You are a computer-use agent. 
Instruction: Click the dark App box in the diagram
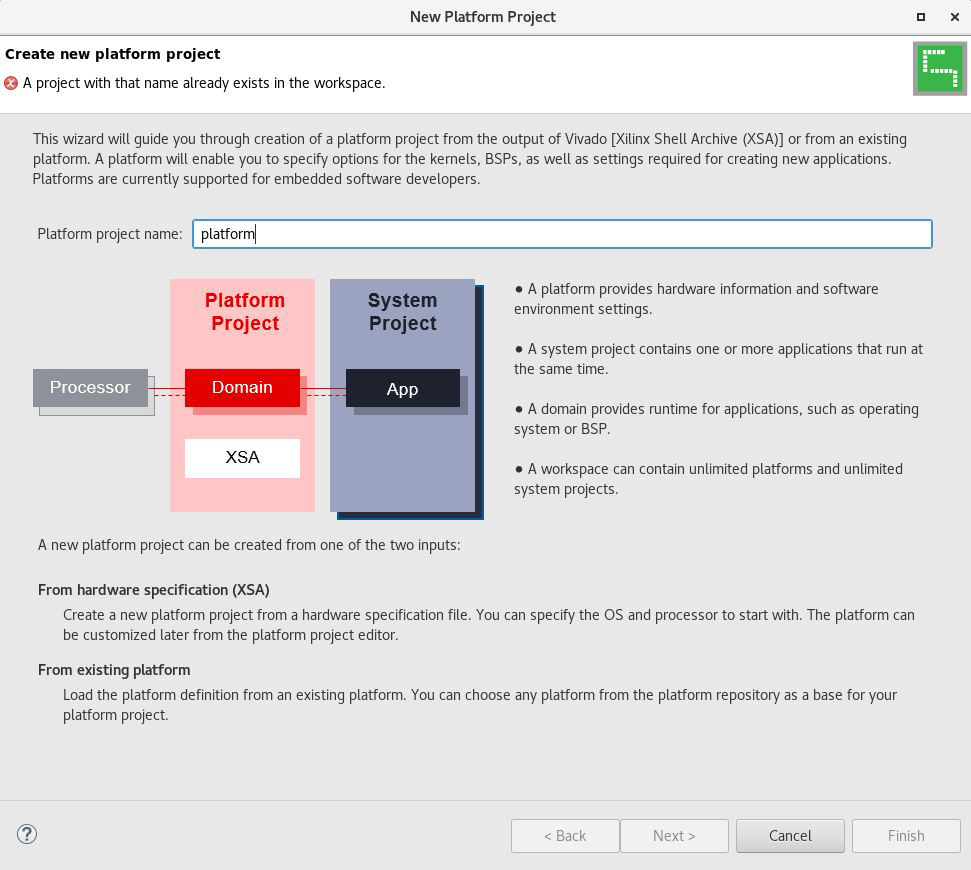tap(403, 389)
